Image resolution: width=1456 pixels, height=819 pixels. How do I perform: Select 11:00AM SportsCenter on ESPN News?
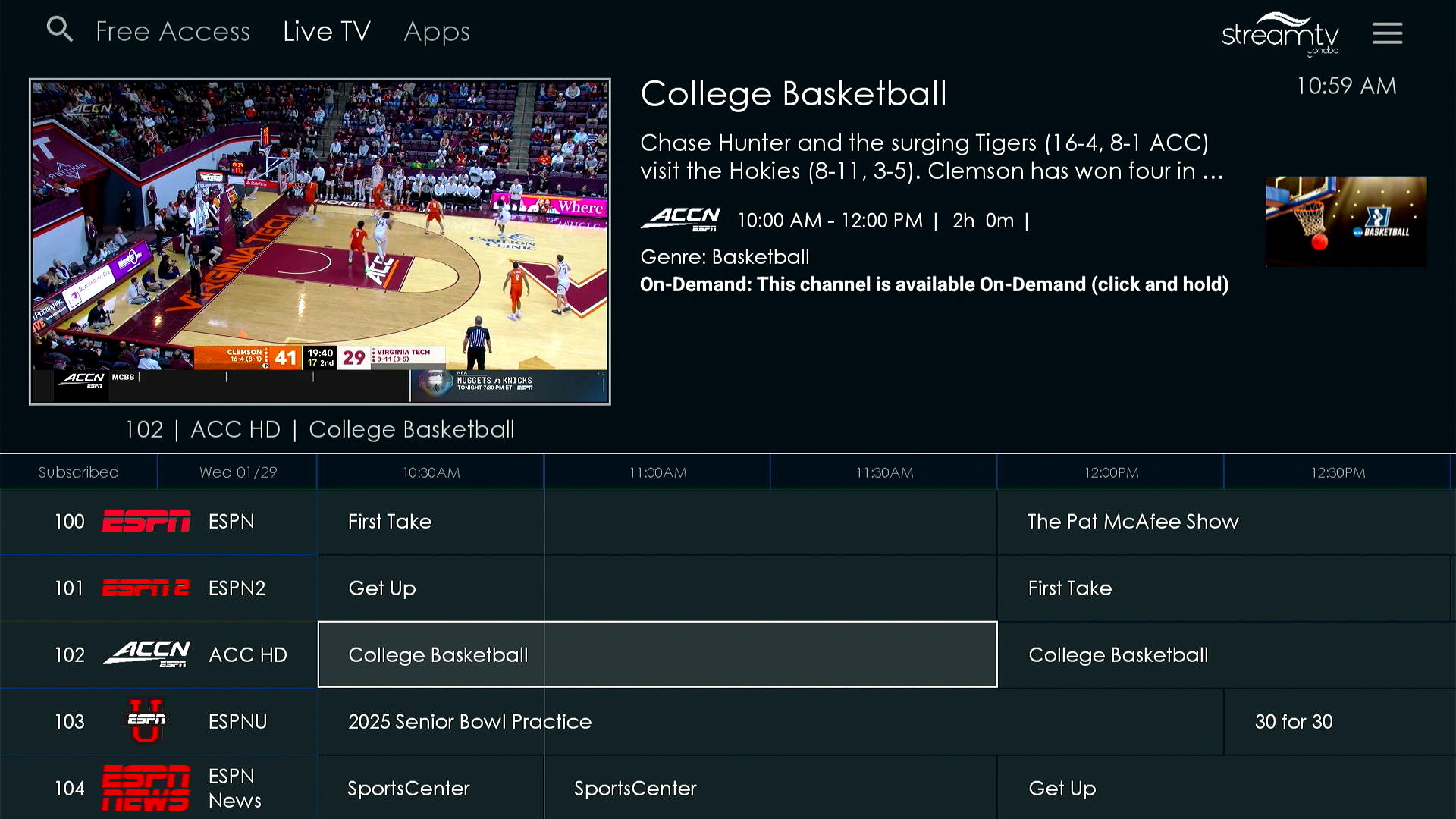pyautogui.click(x=770, y=788)
